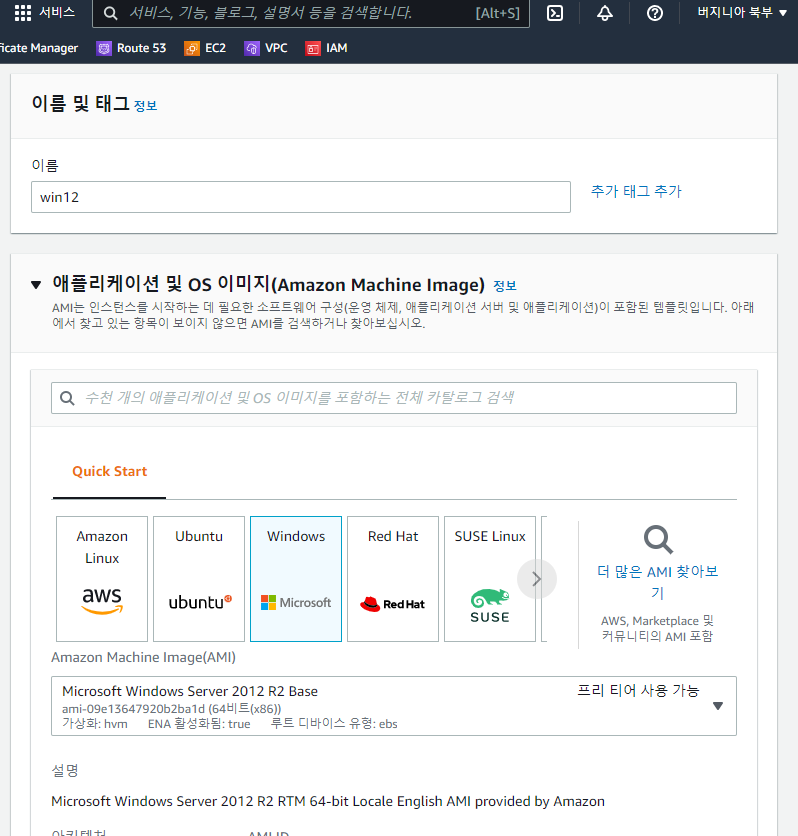Image resolution: width=798 pixels, height=836 pixels.
Task: Click the ENA 활성화됨: true text
Action: pos(199,724)
